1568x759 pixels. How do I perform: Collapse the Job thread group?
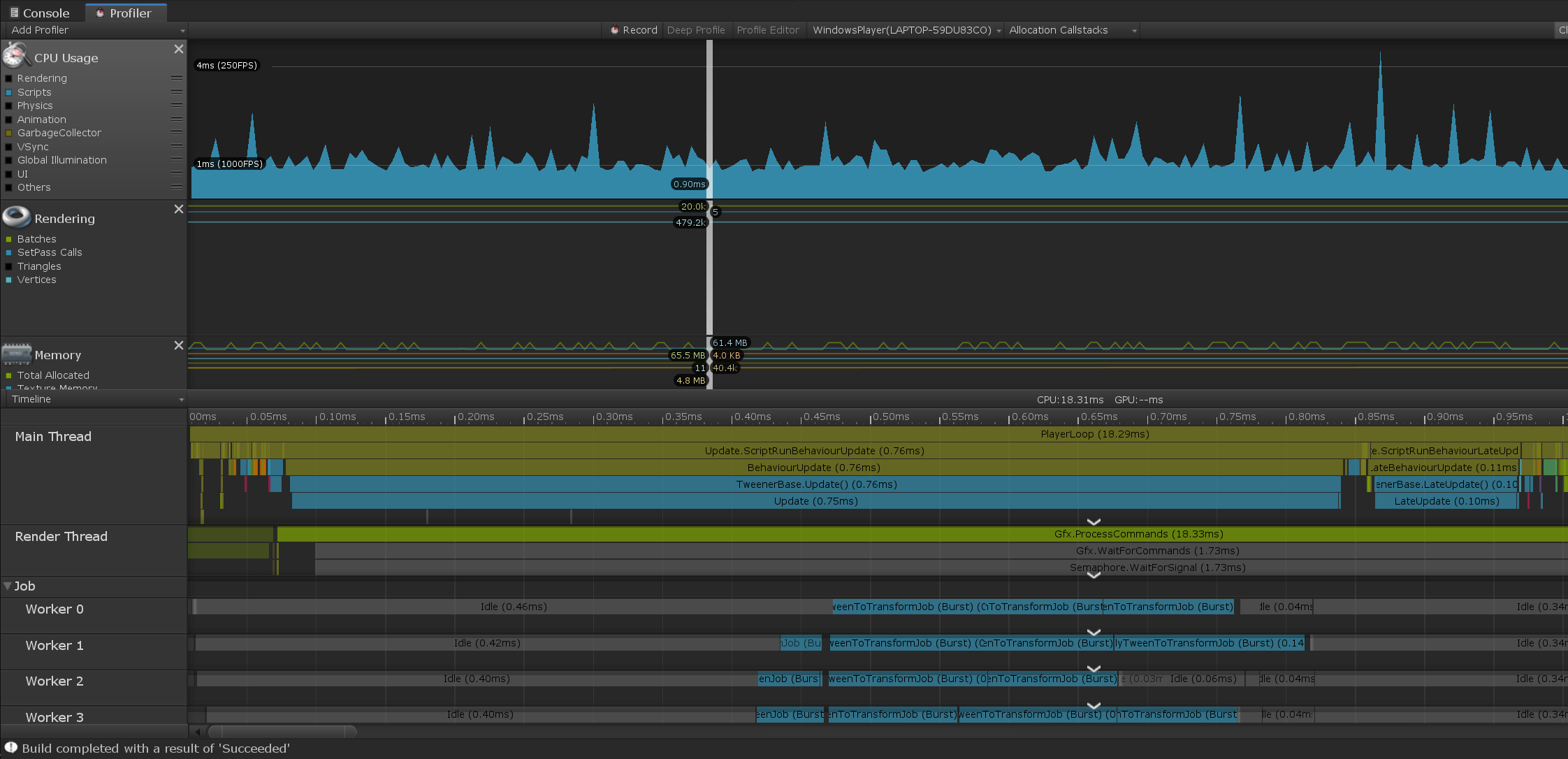8,586
